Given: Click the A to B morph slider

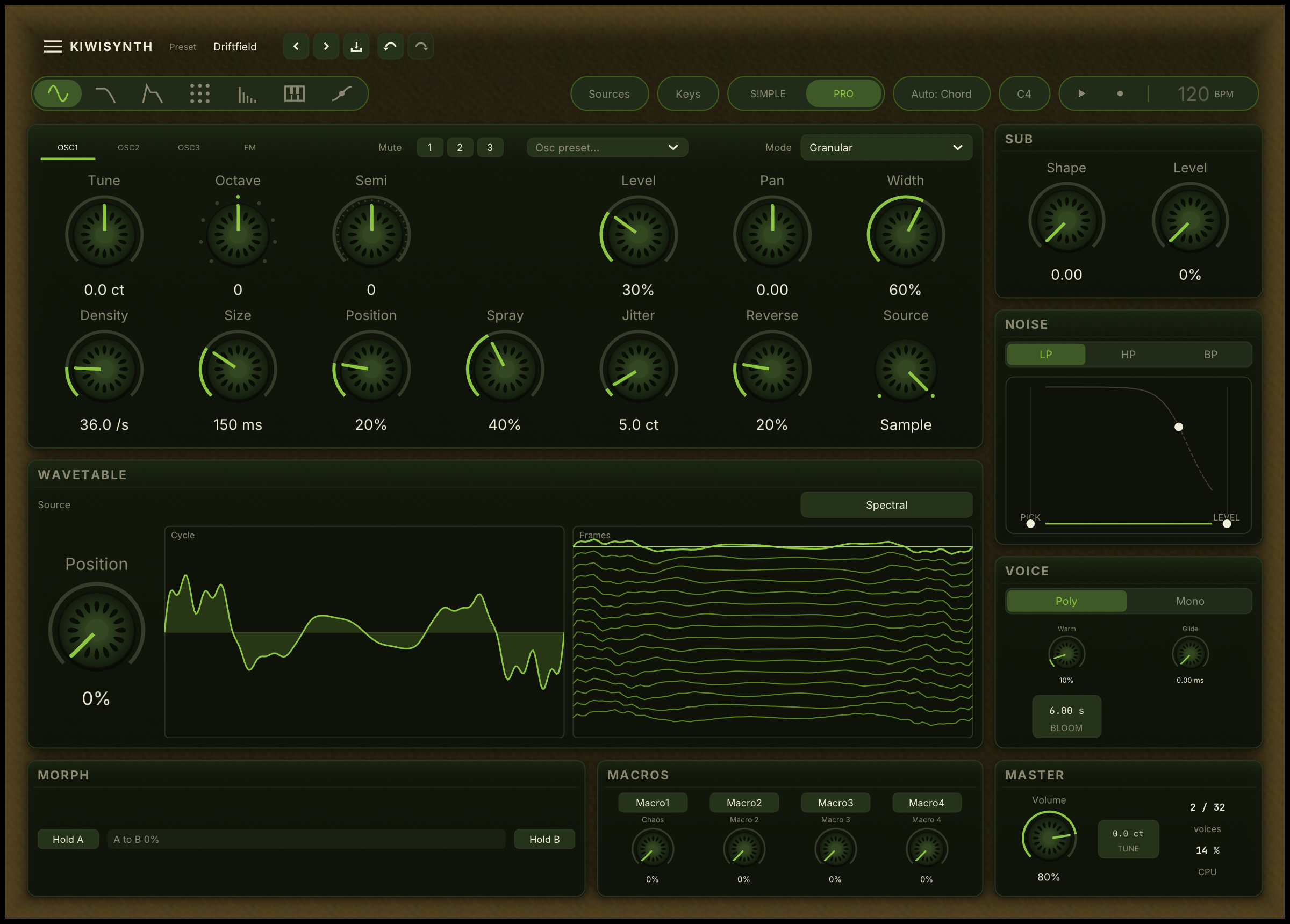Looking at the screenshot, I should click(x=306, y=840).
